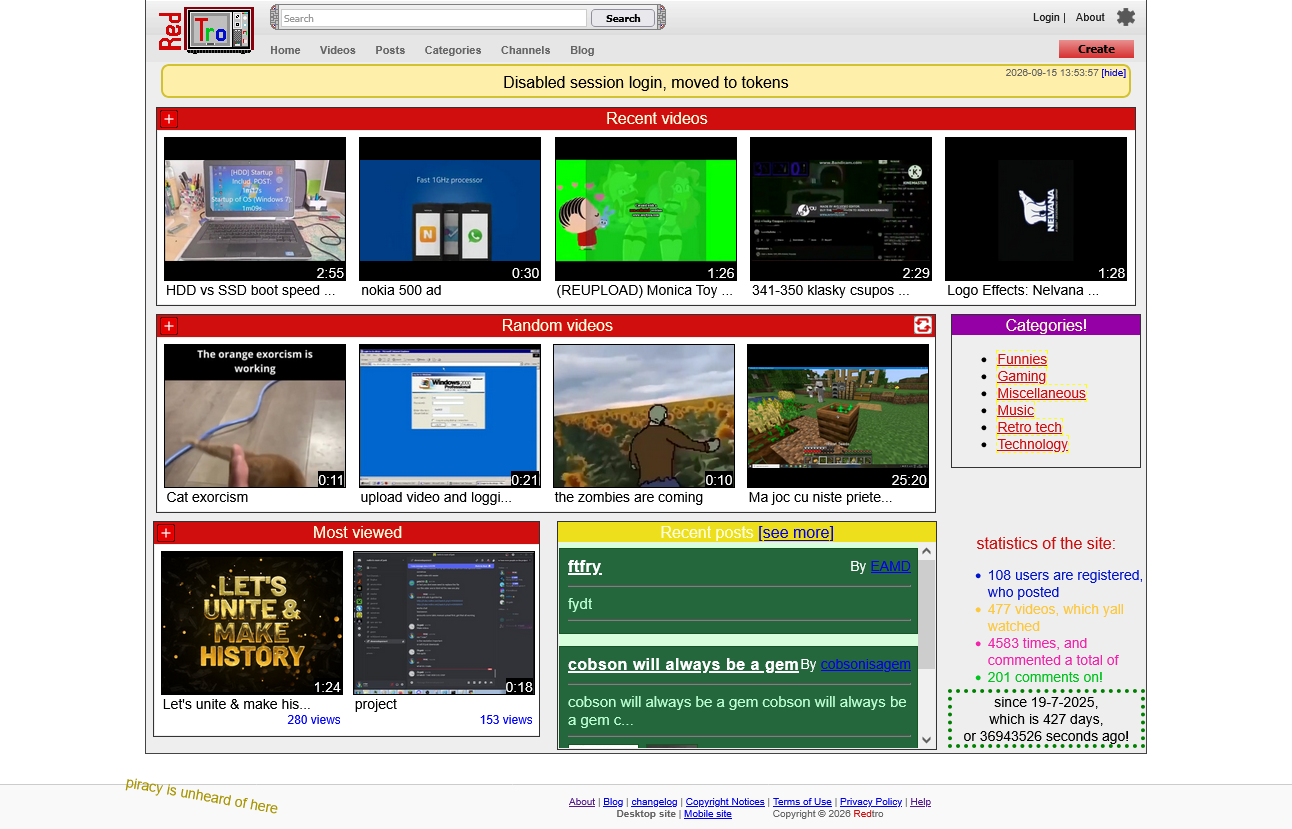Click the RedTro TV logo
This screenshot has height=829, width=1292.
coord(206,30)
